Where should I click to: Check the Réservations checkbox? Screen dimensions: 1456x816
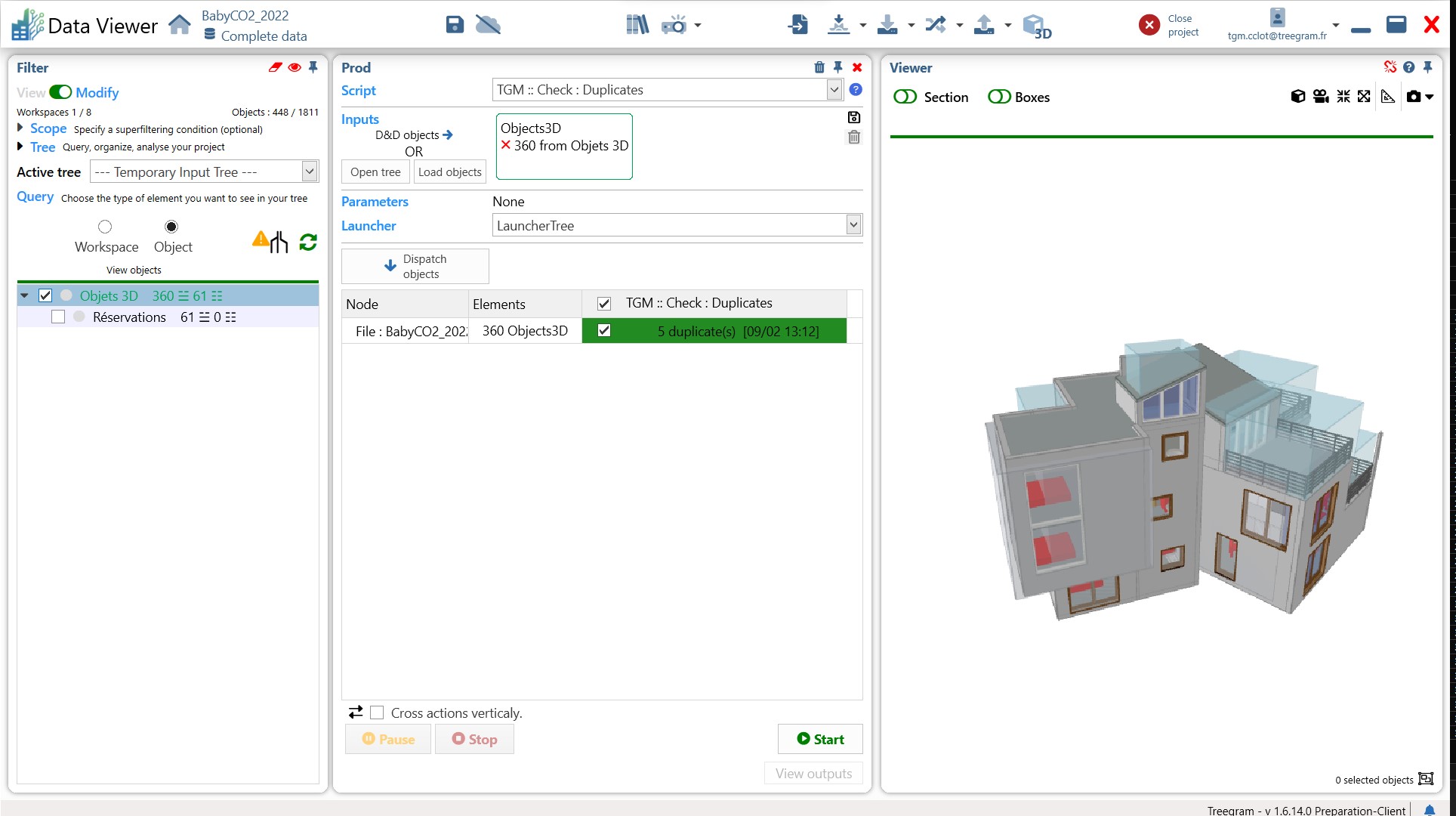click(x=58, y=317)
